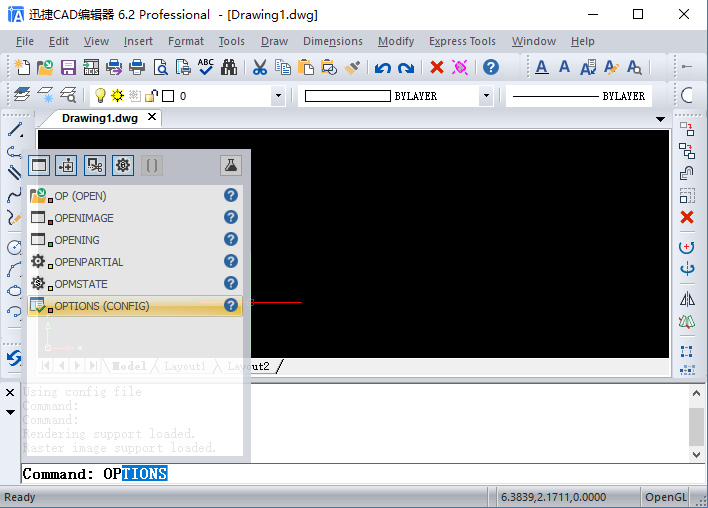The width and height of the screenshot is (708, 508).
Task: Select the Line tool in left toolbar
Action: (x=14, y=130)
